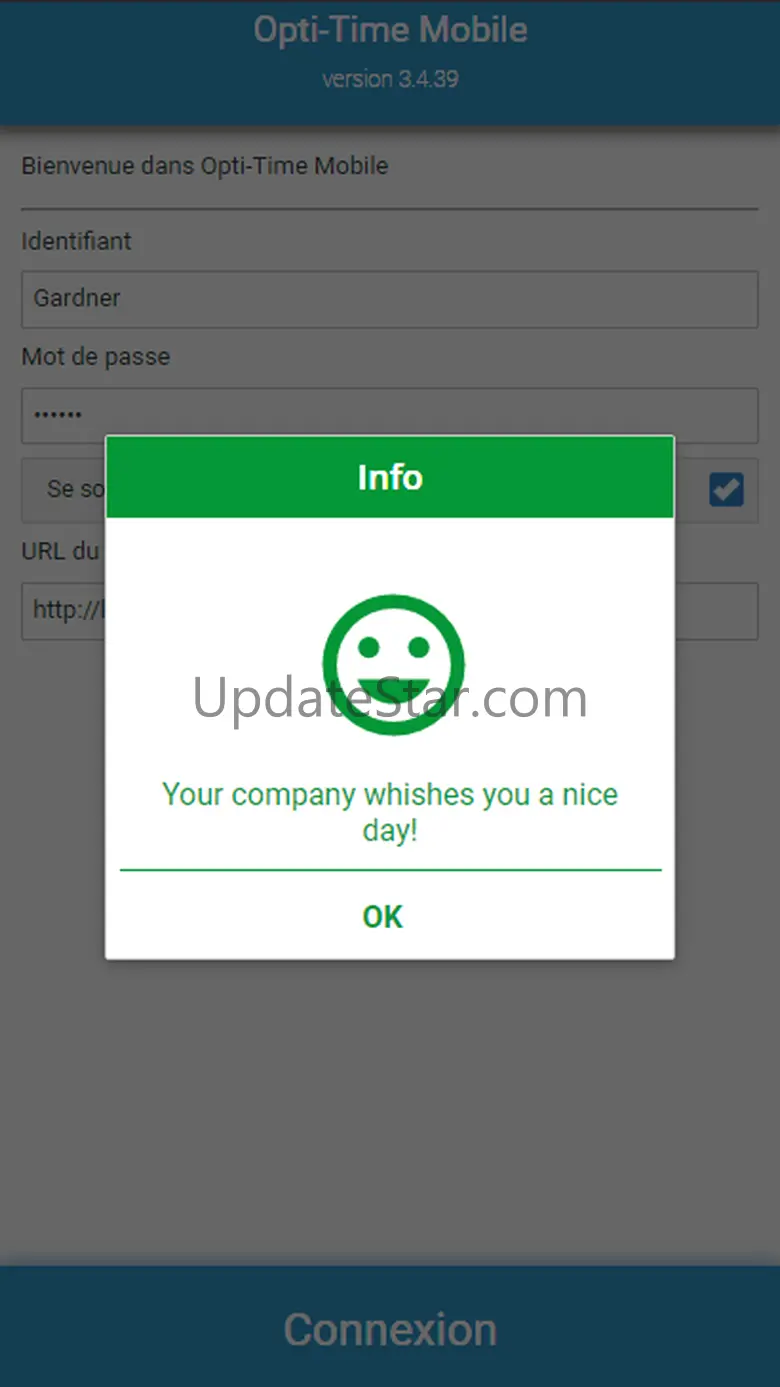
Task: Uncheck the blue checkmark checkbox
Action: pos(726,489)
